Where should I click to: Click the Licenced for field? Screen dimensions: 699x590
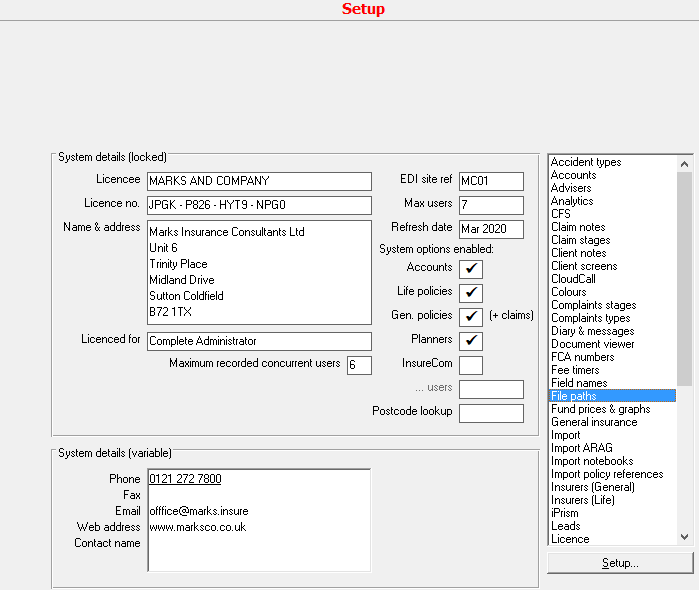[259, 341]
